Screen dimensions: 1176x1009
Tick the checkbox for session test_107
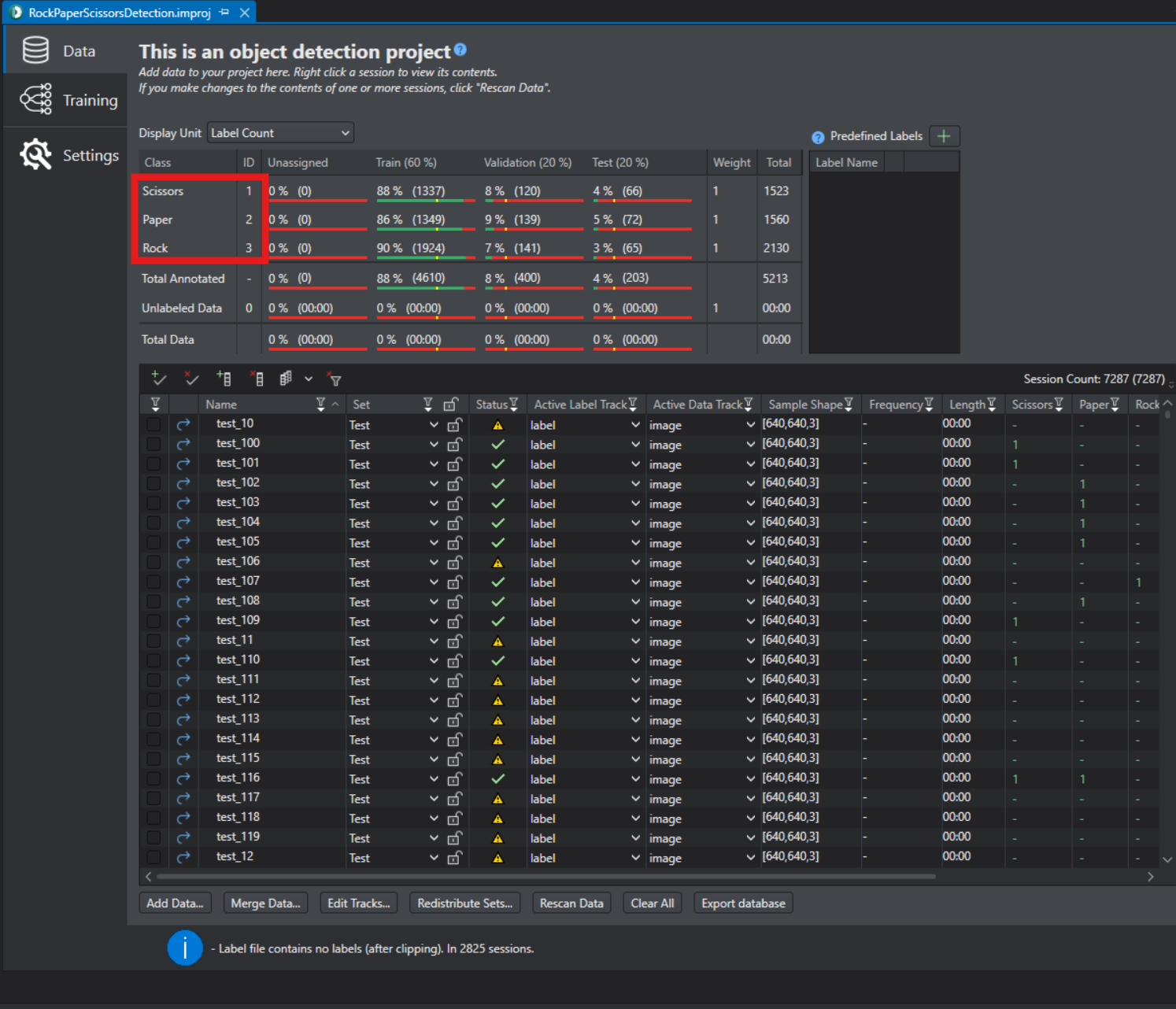point(153,582)
